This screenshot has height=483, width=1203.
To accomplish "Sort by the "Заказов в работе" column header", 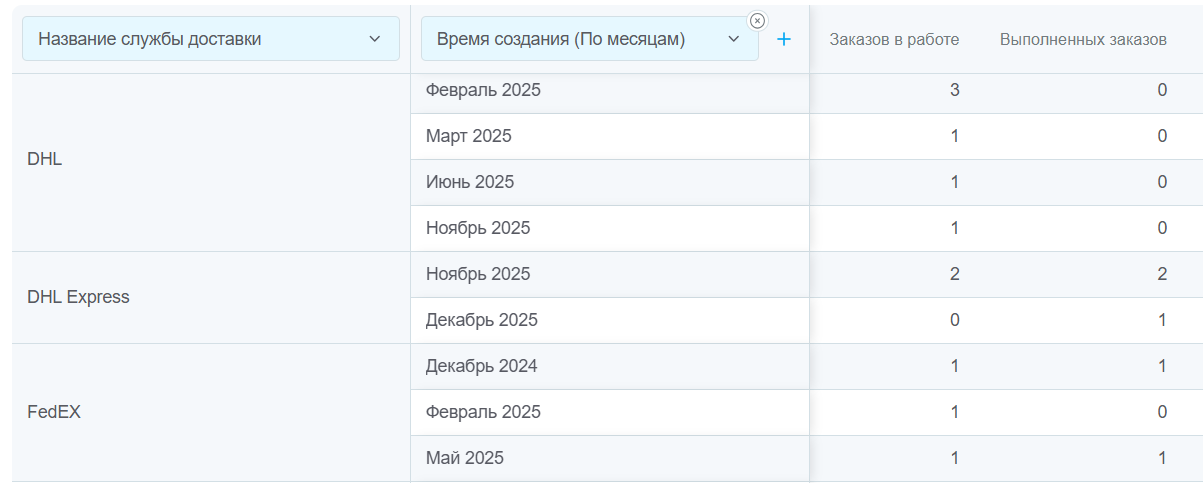I will 894,39.
